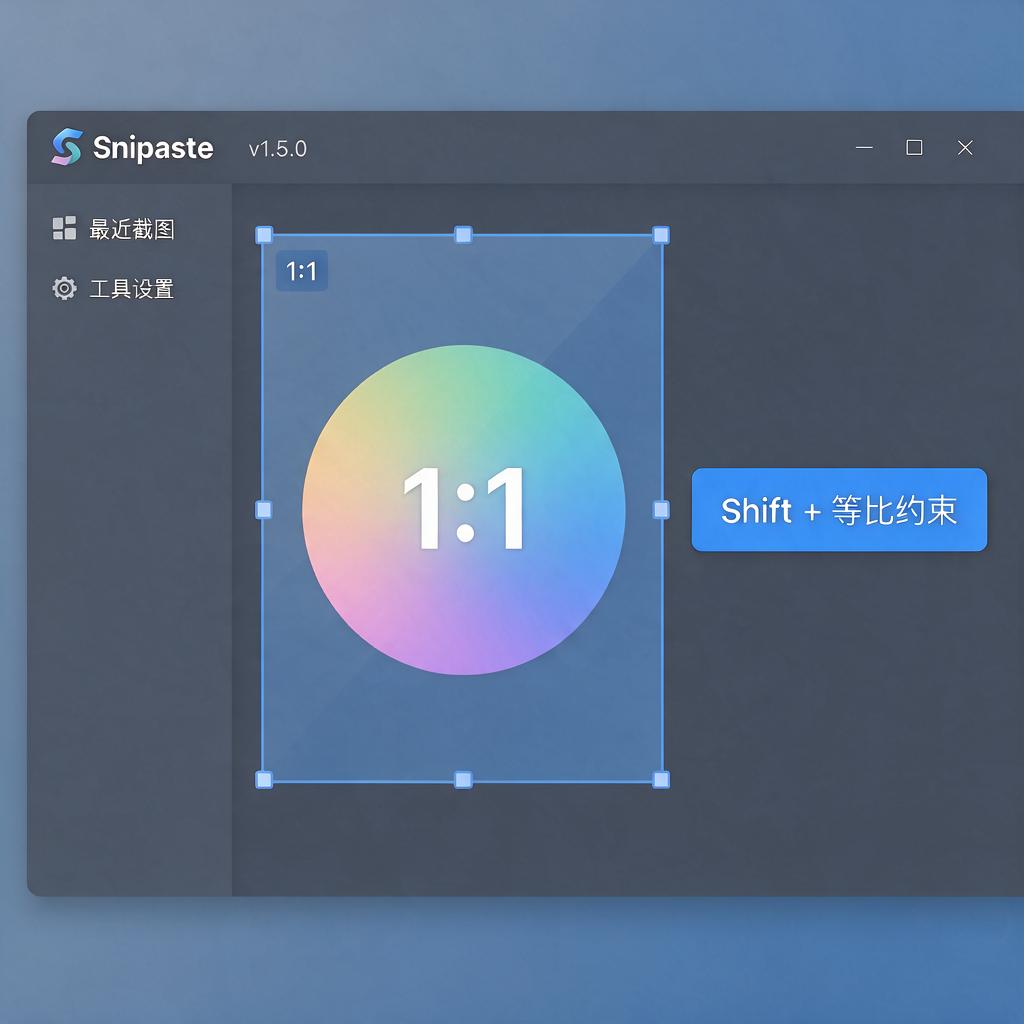This screenshot has width=1024, height=1024.
Task: Click the left-middle selection edge handle
Action: (264, 509)
